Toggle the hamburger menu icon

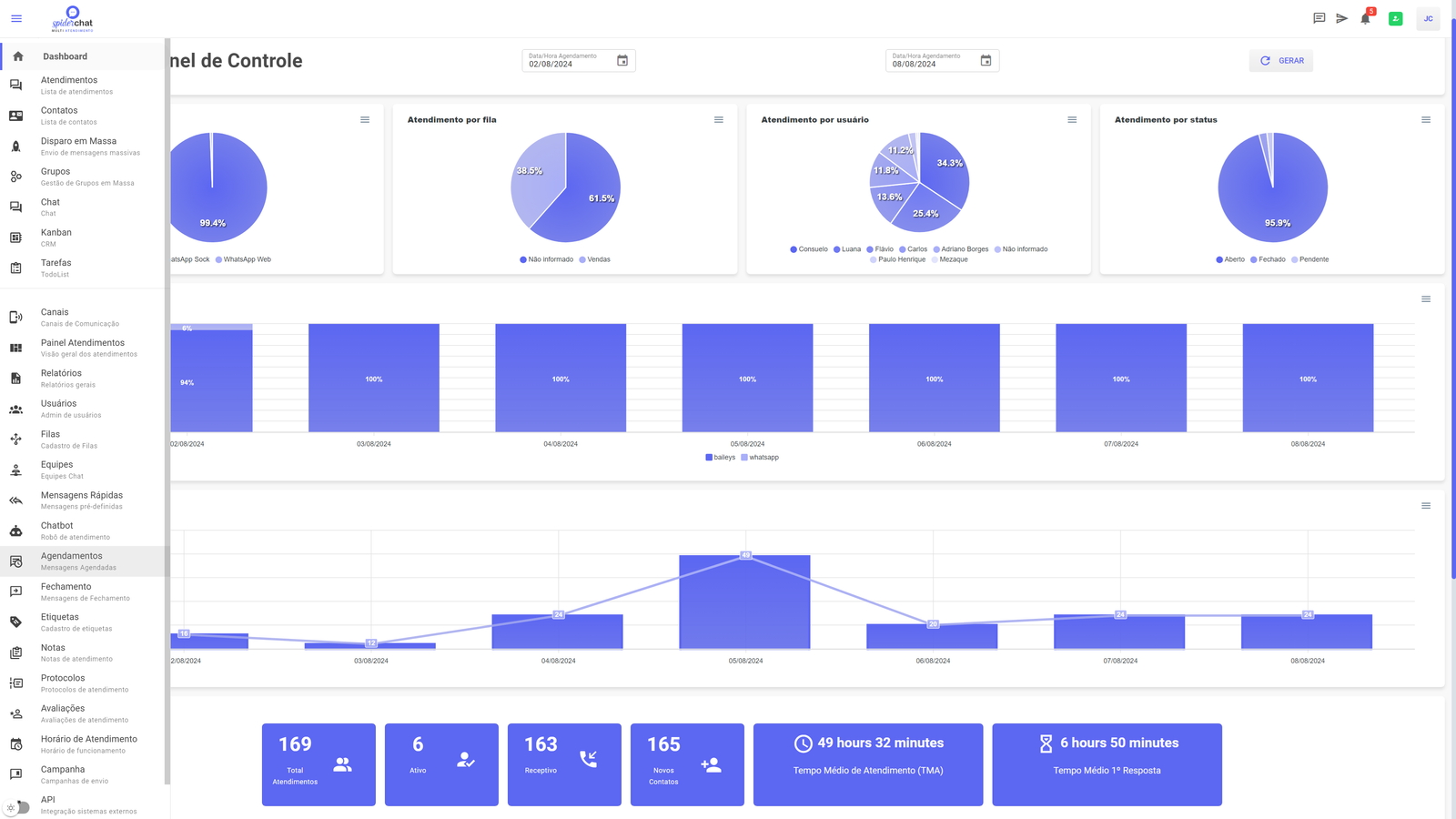(16, 18)
